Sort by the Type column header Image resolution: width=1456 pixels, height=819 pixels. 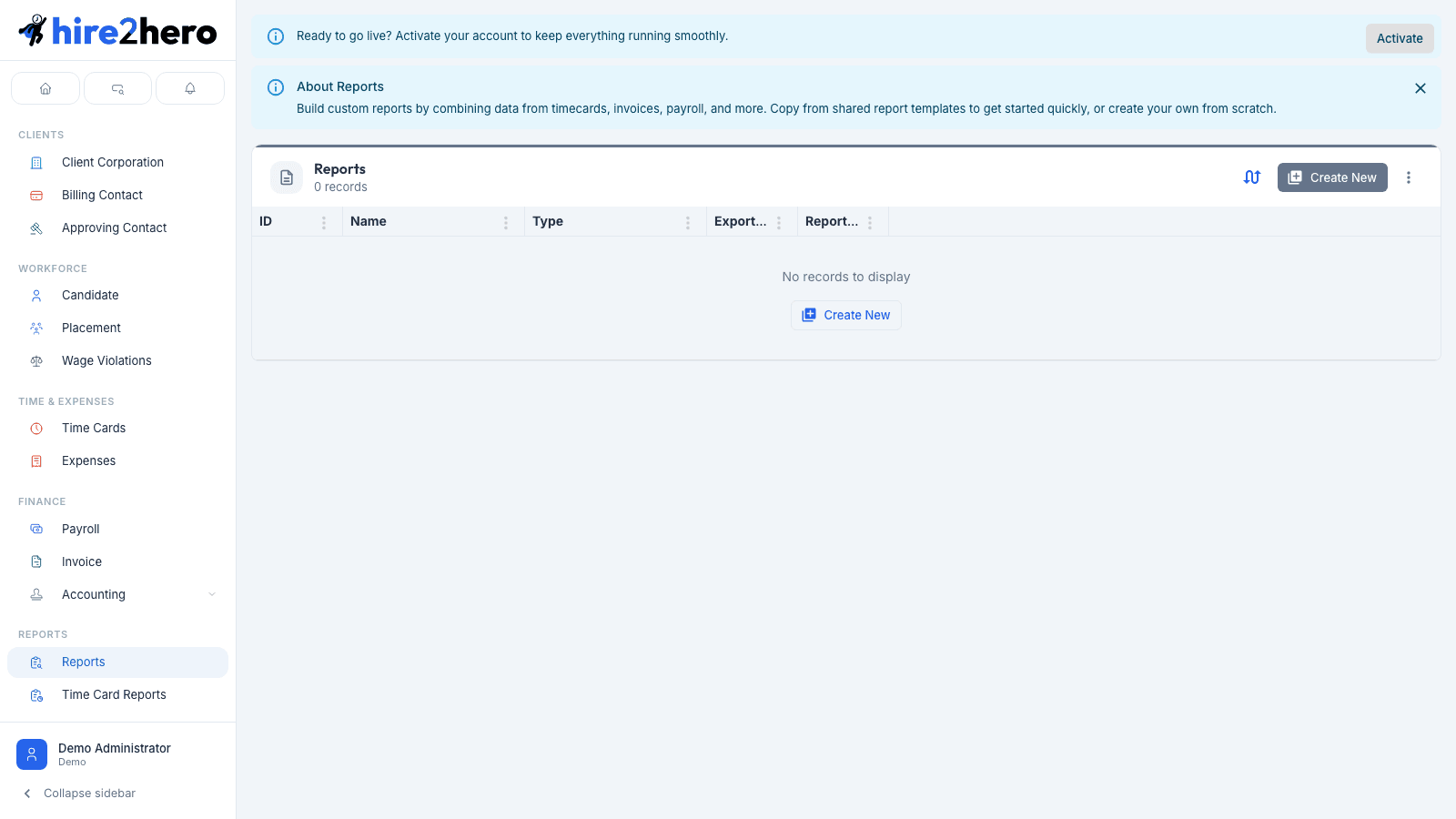coord(548,222)
